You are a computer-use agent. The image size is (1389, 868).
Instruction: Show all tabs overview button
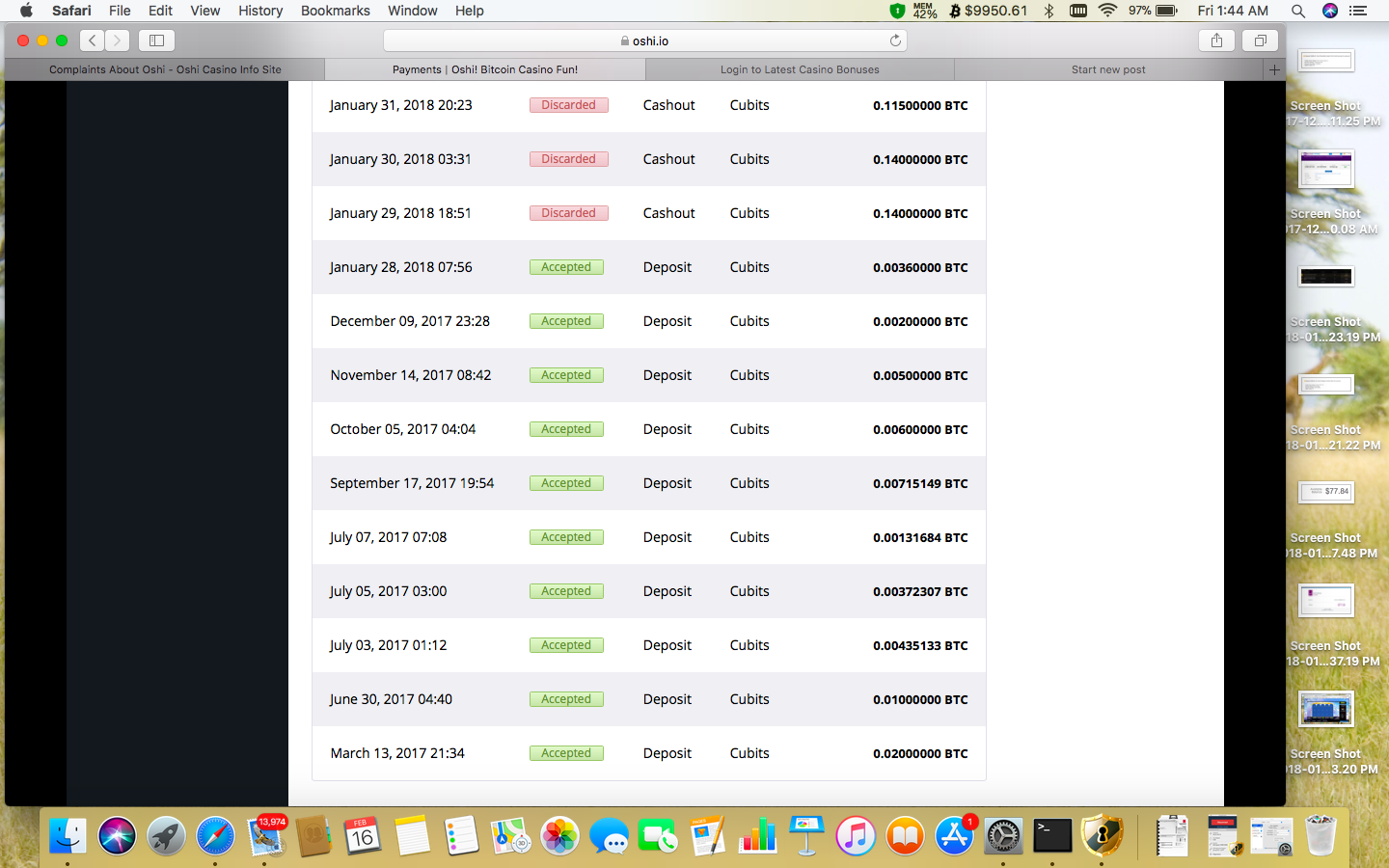pos(1260,41)
